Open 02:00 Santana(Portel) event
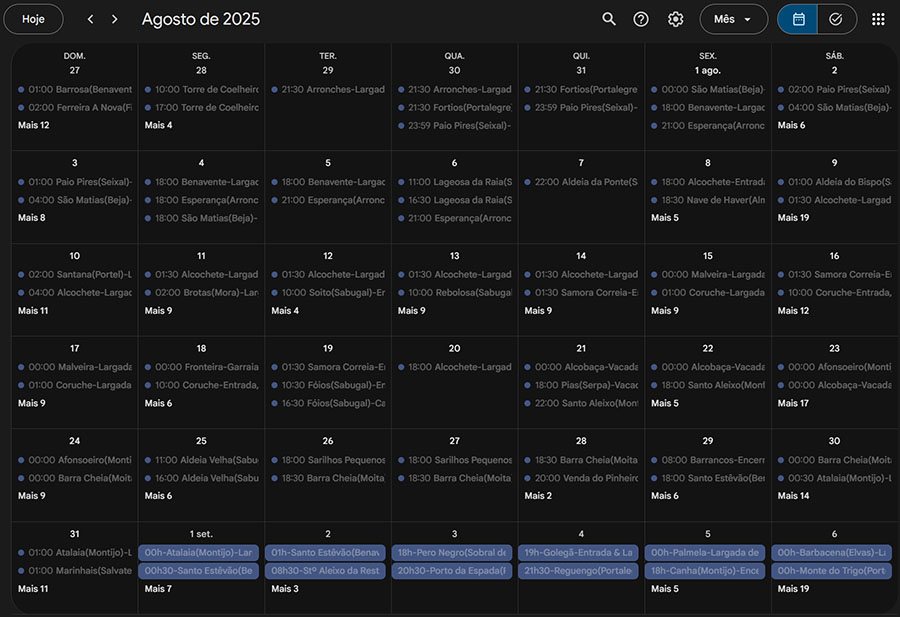This screenshot has height=617, width=900. coord(75,274)
